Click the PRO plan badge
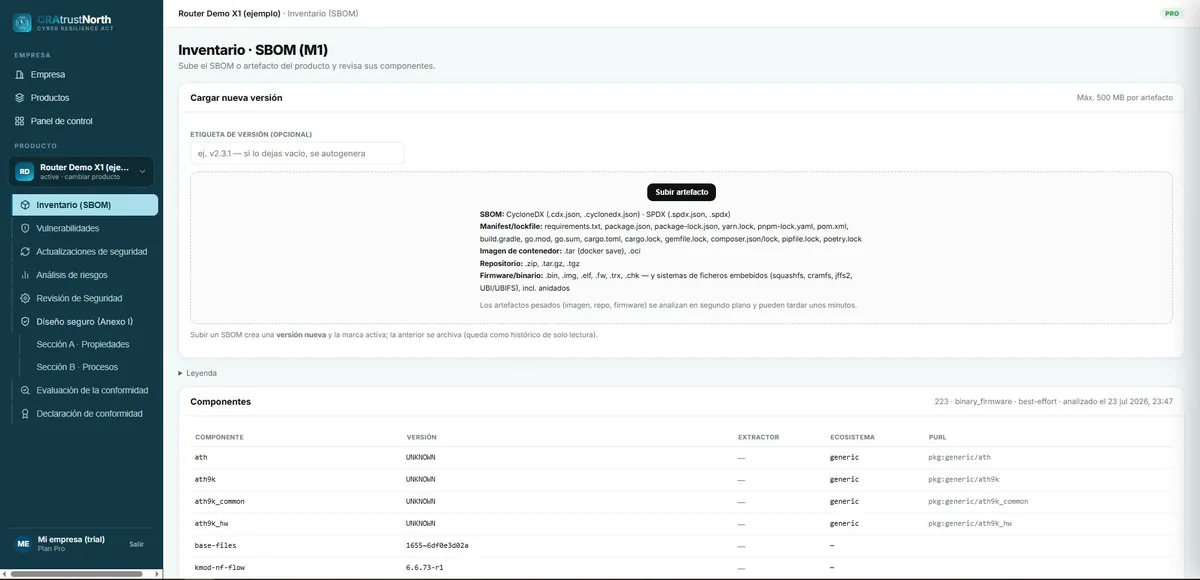Viewport: 1200px width, 580px height. 1172,14
